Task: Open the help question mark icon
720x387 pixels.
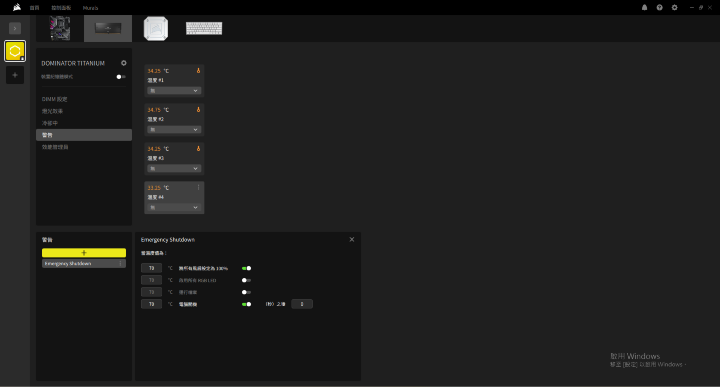Action: (659, 7)
